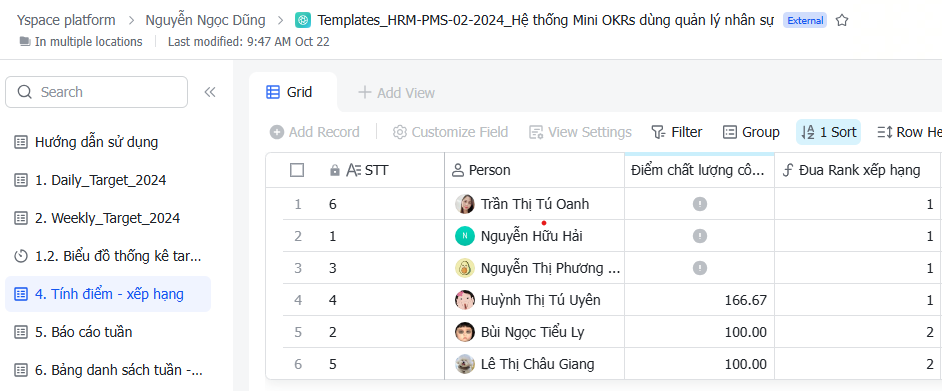This screenshot has width=942, height=391.
Task: Click Nguyễn Hữu Hải green avatar
Action: 465,236
